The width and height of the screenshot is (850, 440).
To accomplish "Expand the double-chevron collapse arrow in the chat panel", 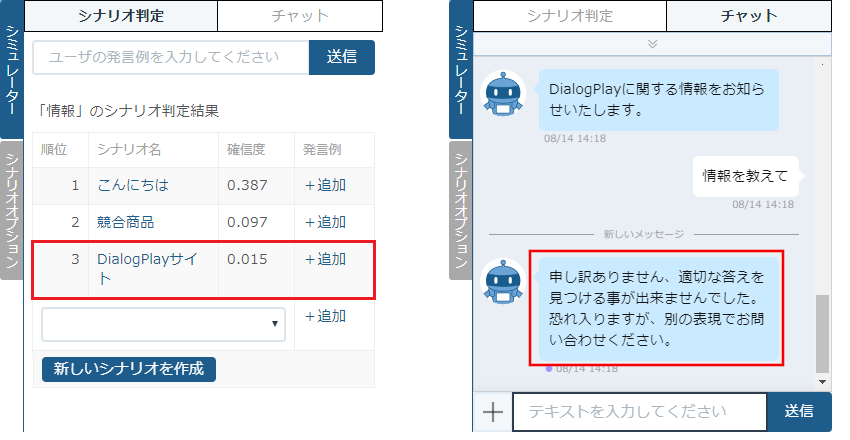I will point(653,44).
